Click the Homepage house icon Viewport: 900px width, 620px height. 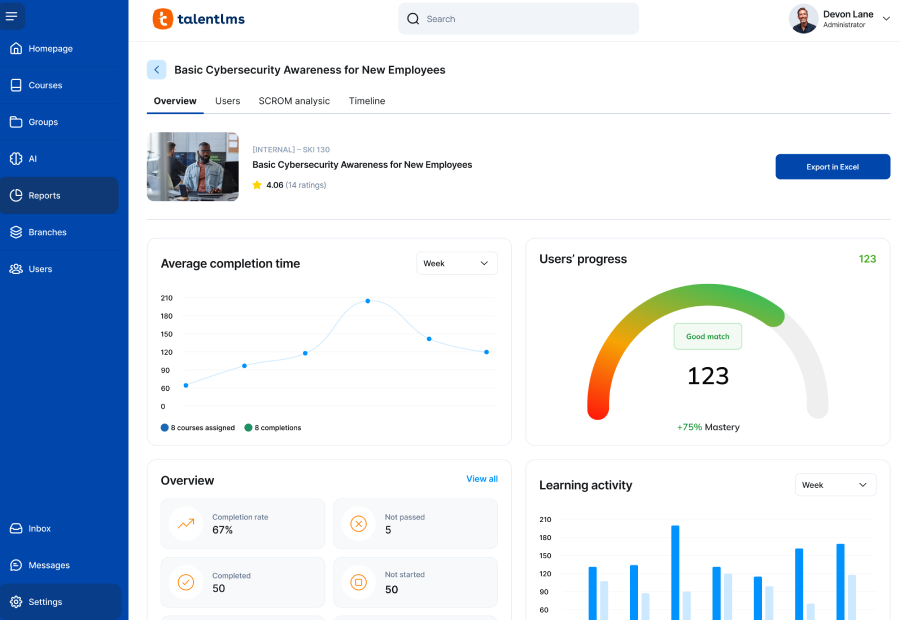coord(16,48)
